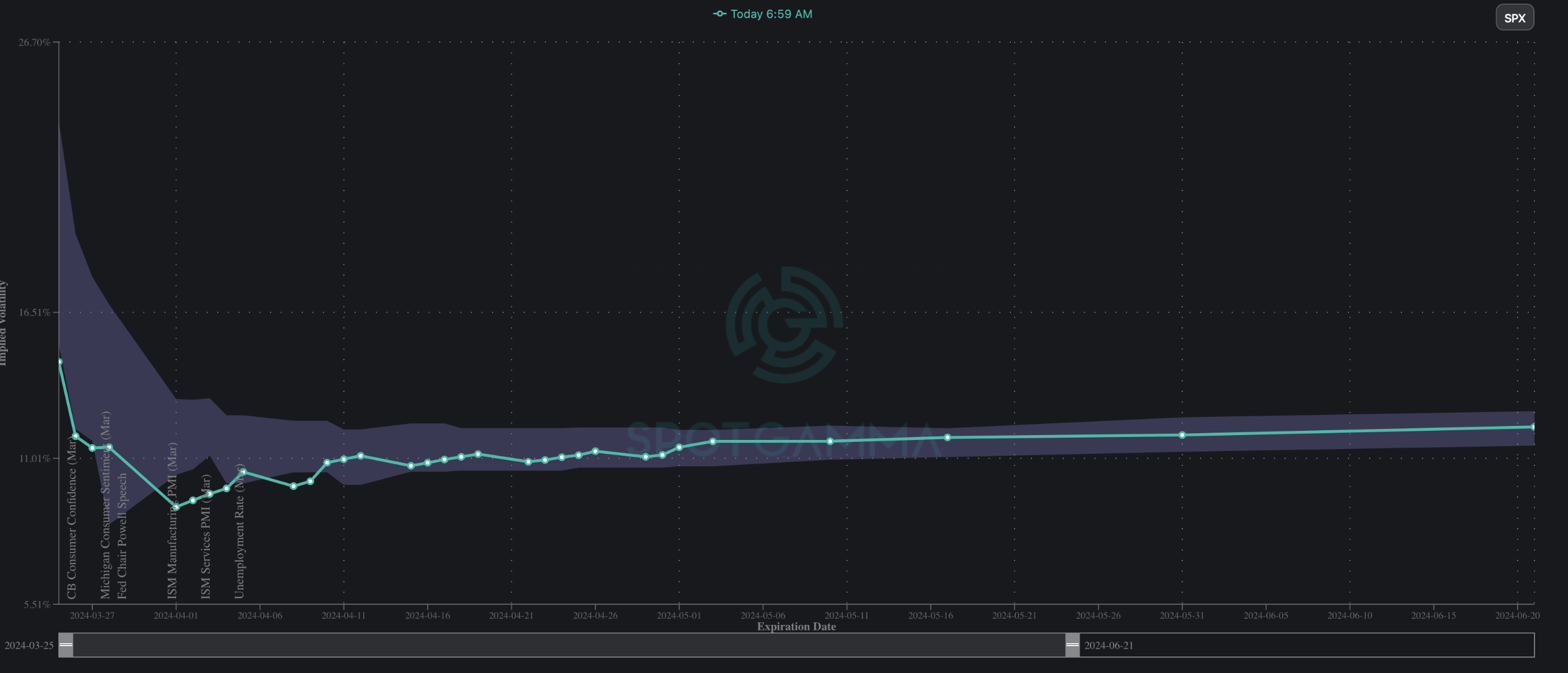Click the SpotGamma circular logo watermark
1568x673 pixels.
click(x=784, y=324)
